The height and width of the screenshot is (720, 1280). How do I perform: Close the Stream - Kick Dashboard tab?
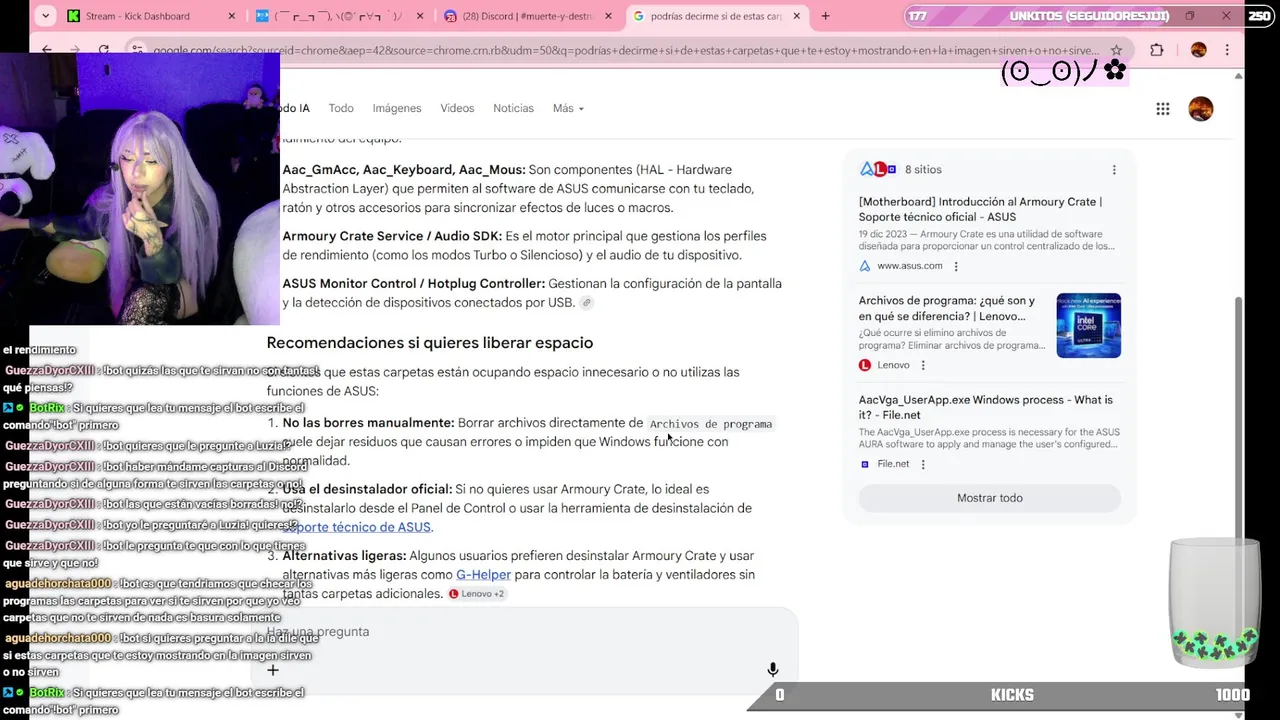pos(232,16)
